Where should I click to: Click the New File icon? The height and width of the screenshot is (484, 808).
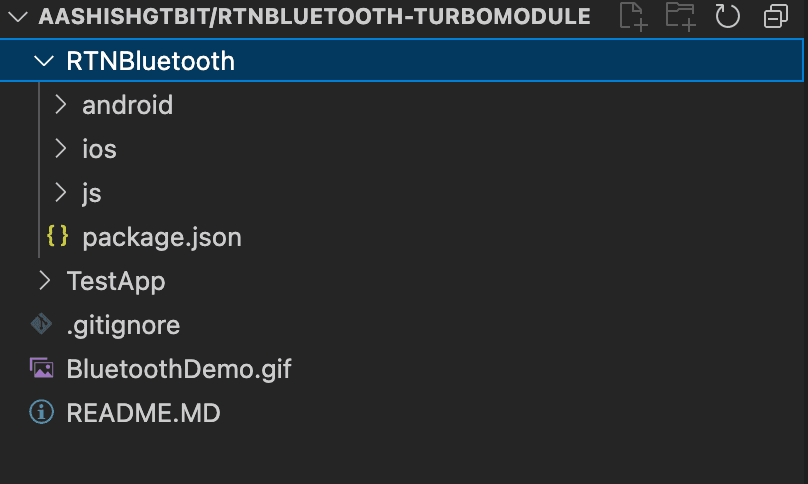[632, 16]
